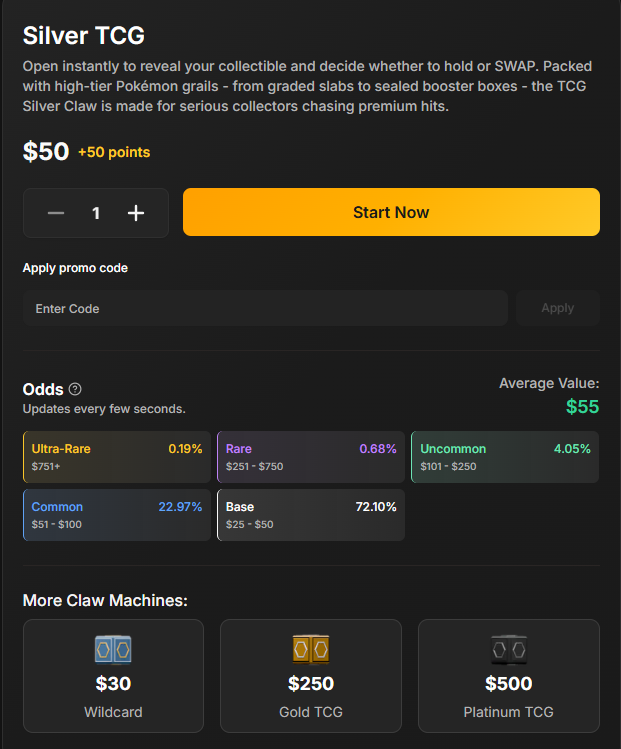Open the $30 Wildcard claw machine card
The height and width of the screenshot is (749, 621).
point(113,676)
